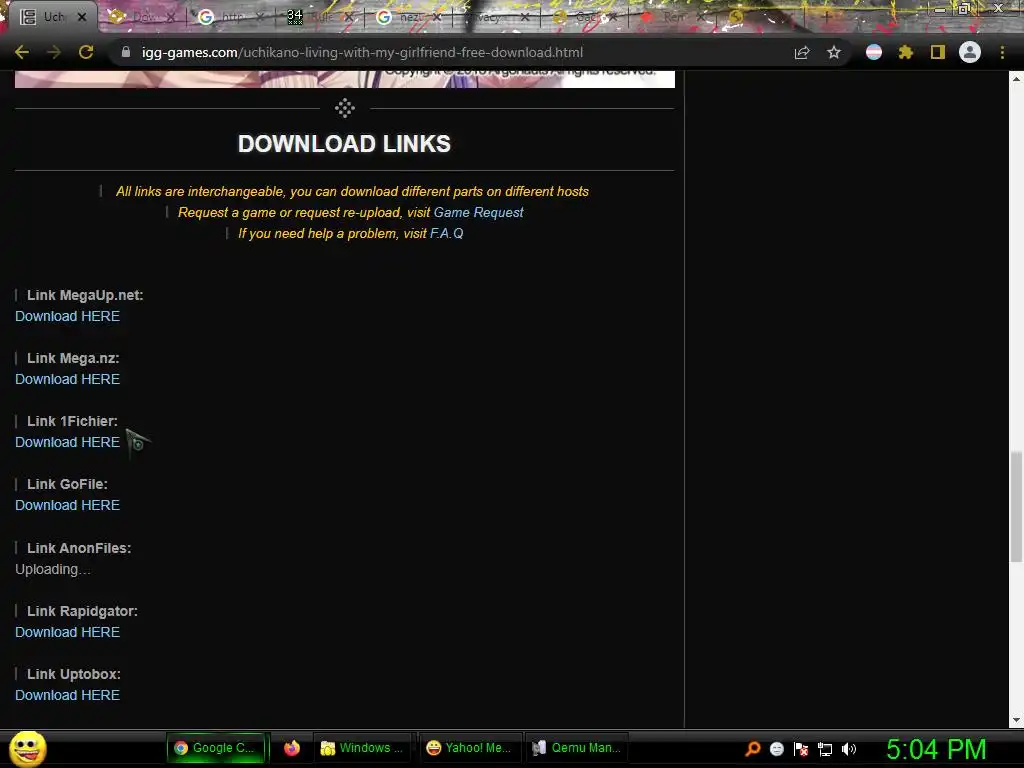Open the smiley Start button
The height and width of the screenshot is (768, 1024).
tap(27, 748)
